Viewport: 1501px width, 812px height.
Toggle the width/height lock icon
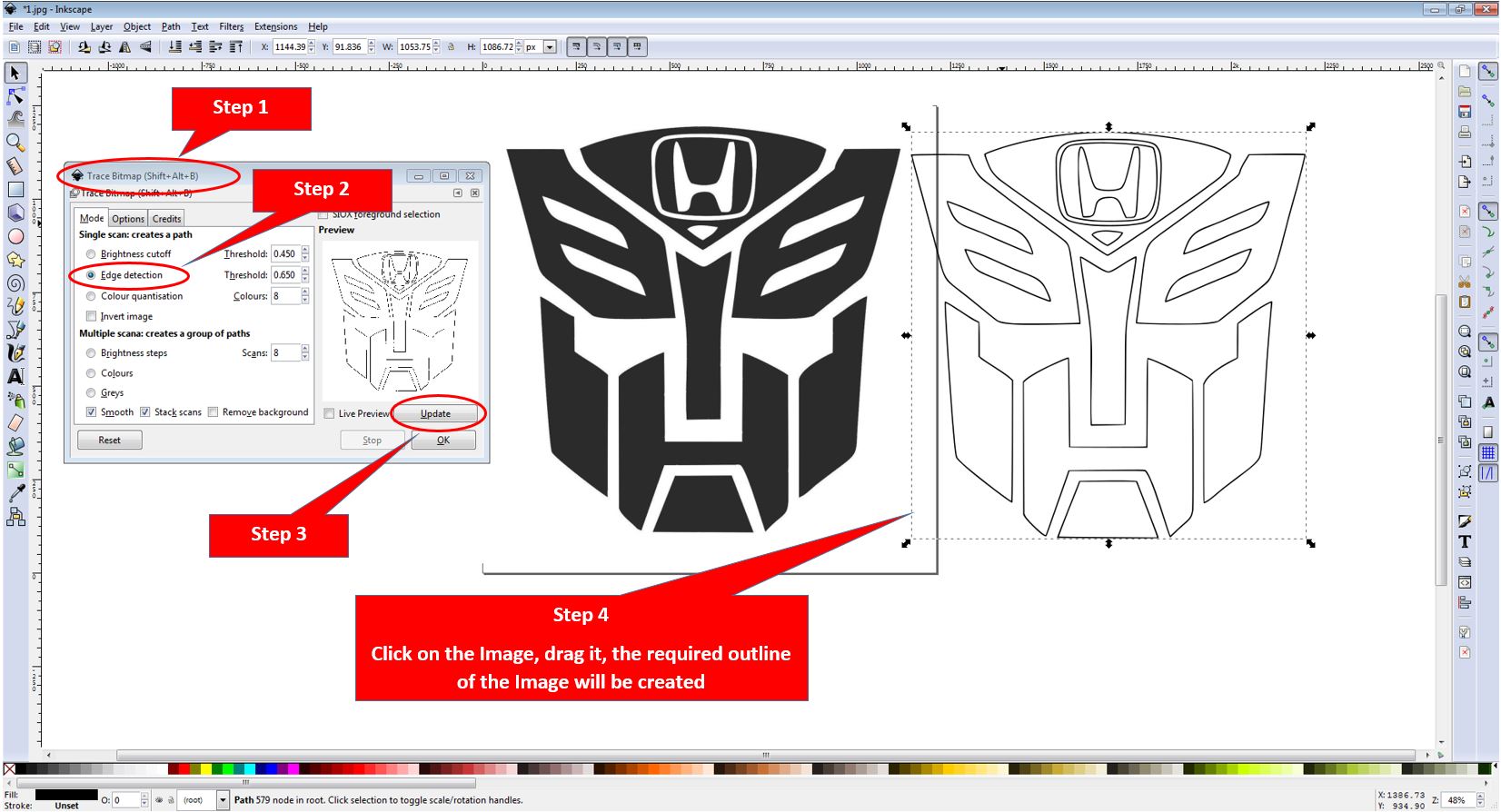tap(452, 47)
